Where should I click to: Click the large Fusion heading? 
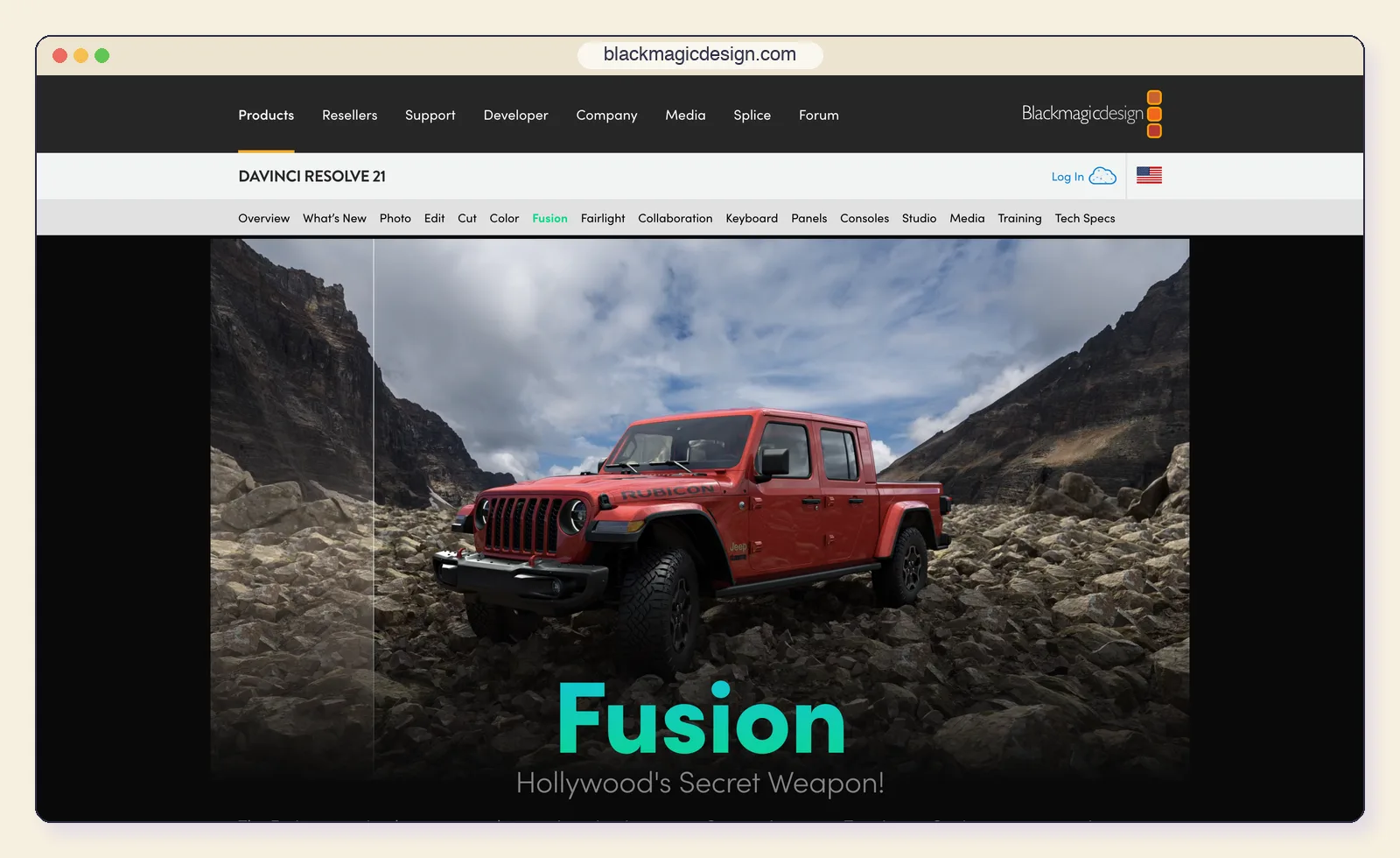click(701, 720)
